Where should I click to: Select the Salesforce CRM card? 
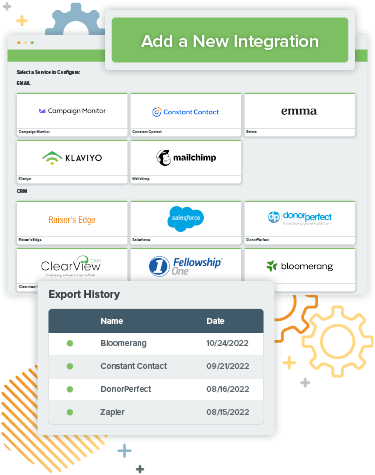point(186,223)
